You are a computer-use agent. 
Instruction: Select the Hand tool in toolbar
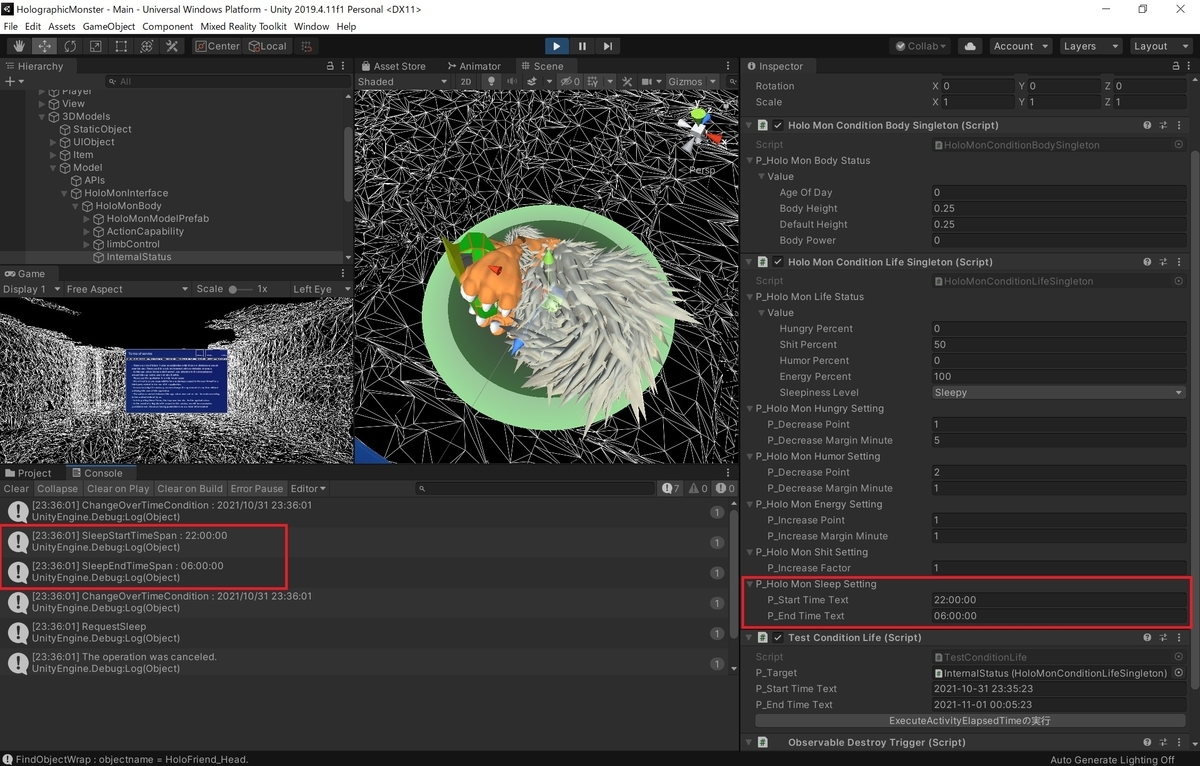19,46
